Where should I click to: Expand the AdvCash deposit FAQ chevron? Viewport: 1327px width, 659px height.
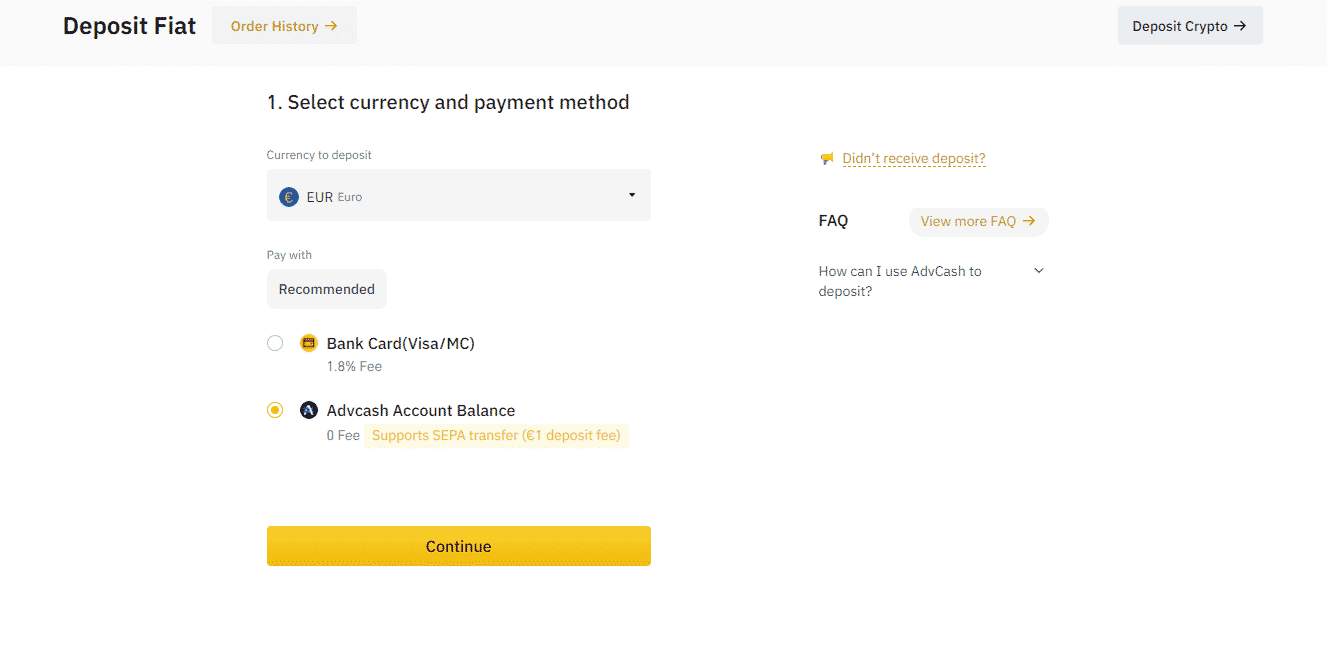click(x=1039, y=271)
